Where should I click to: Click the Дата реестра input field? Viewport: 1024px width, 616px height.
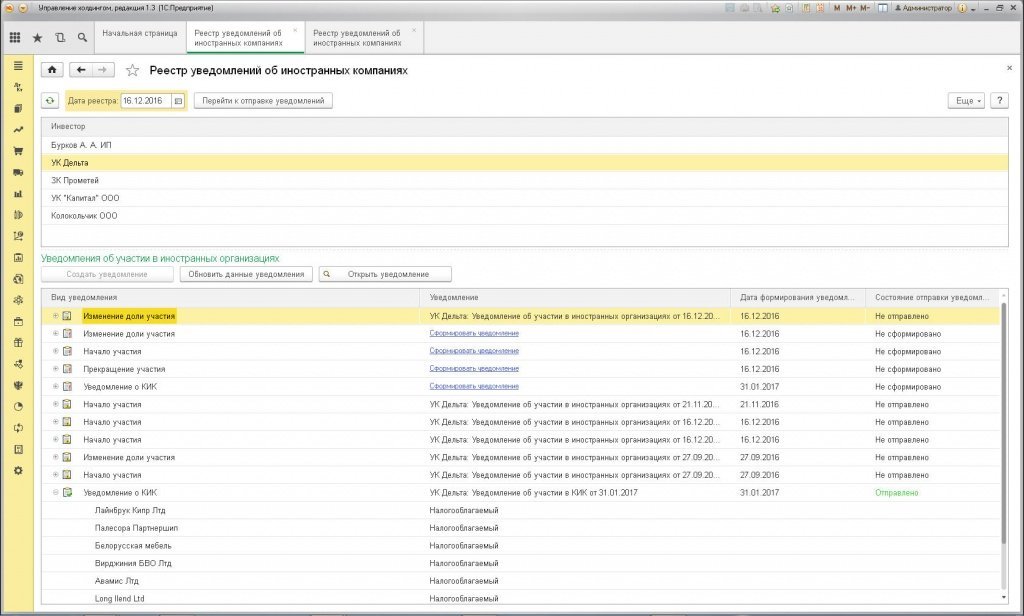click(x=146, y=101)
